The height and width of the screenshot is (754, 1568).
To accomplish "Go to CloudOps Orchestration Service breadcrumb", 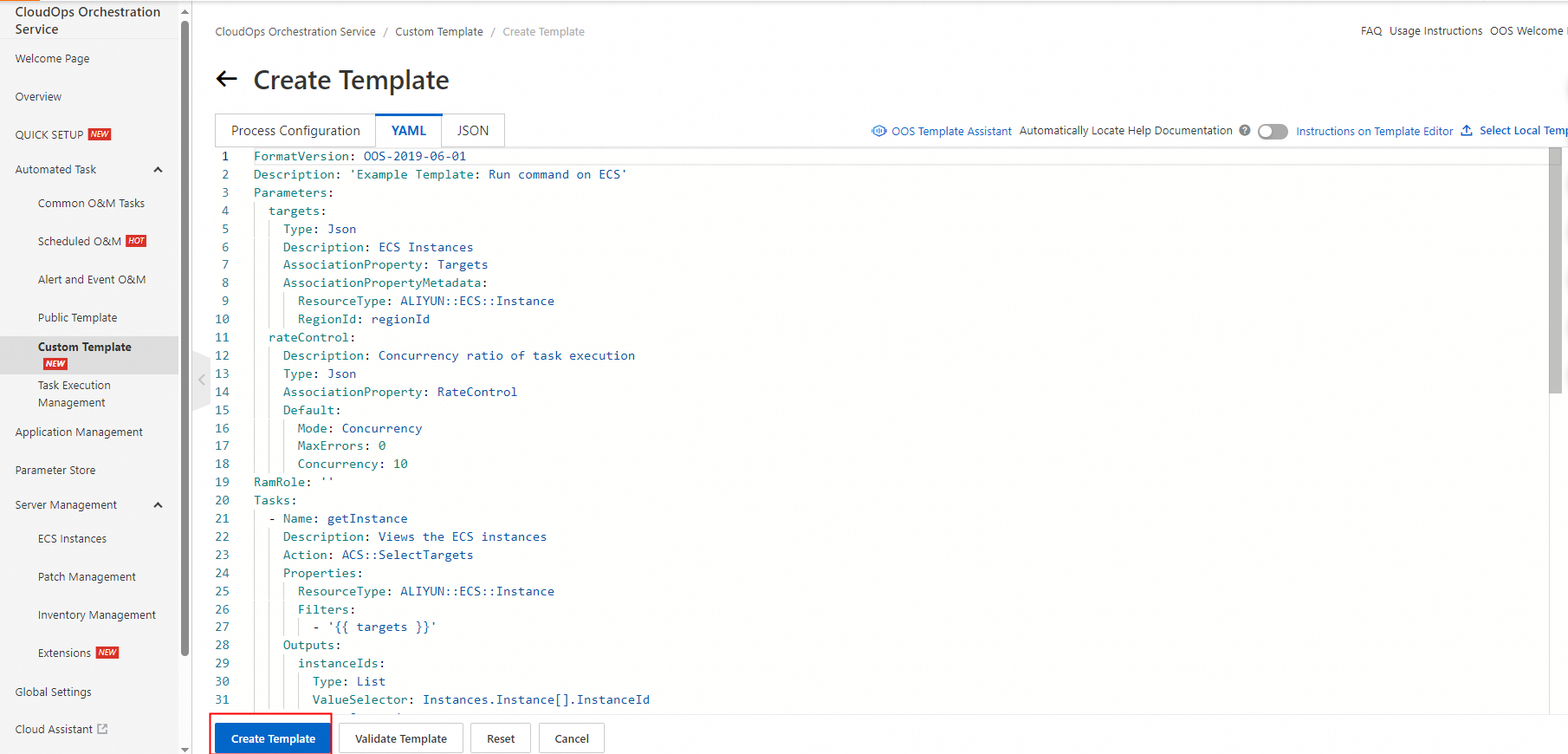I will 295,32.
